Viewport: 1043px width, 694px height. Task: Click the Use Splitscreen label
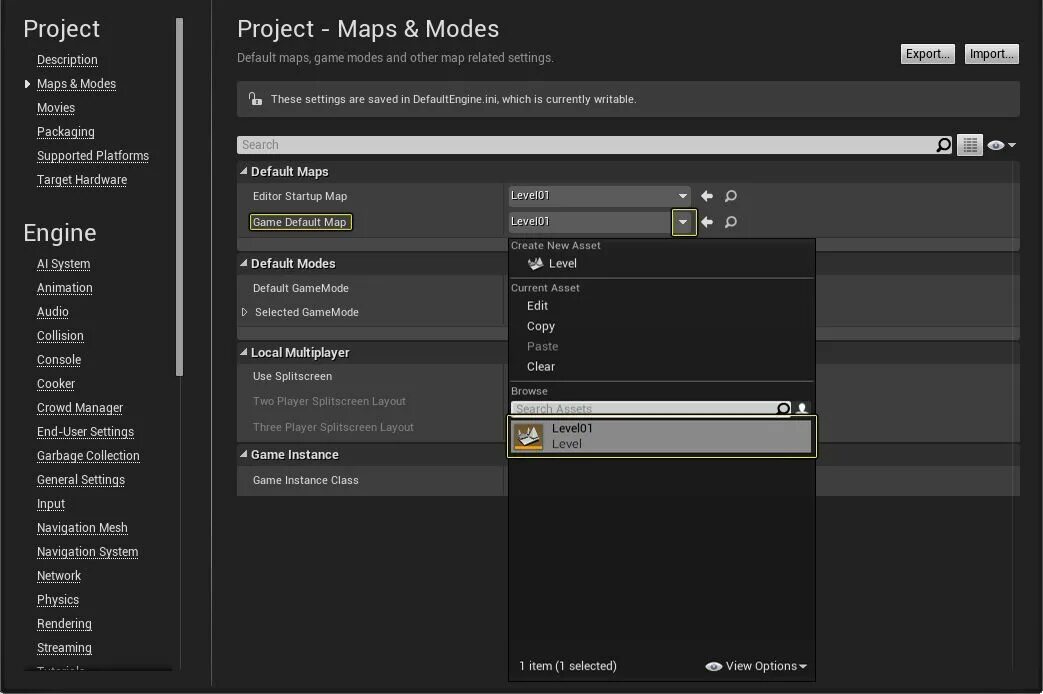click(293, 376)
